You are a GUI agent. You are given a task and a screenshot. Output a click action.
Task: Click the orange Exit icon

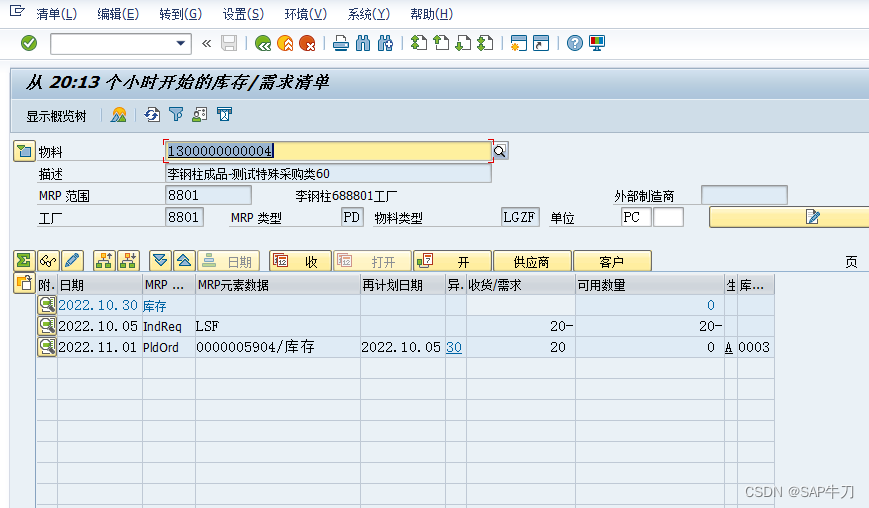pyautogui.click(x=285, y=43)
